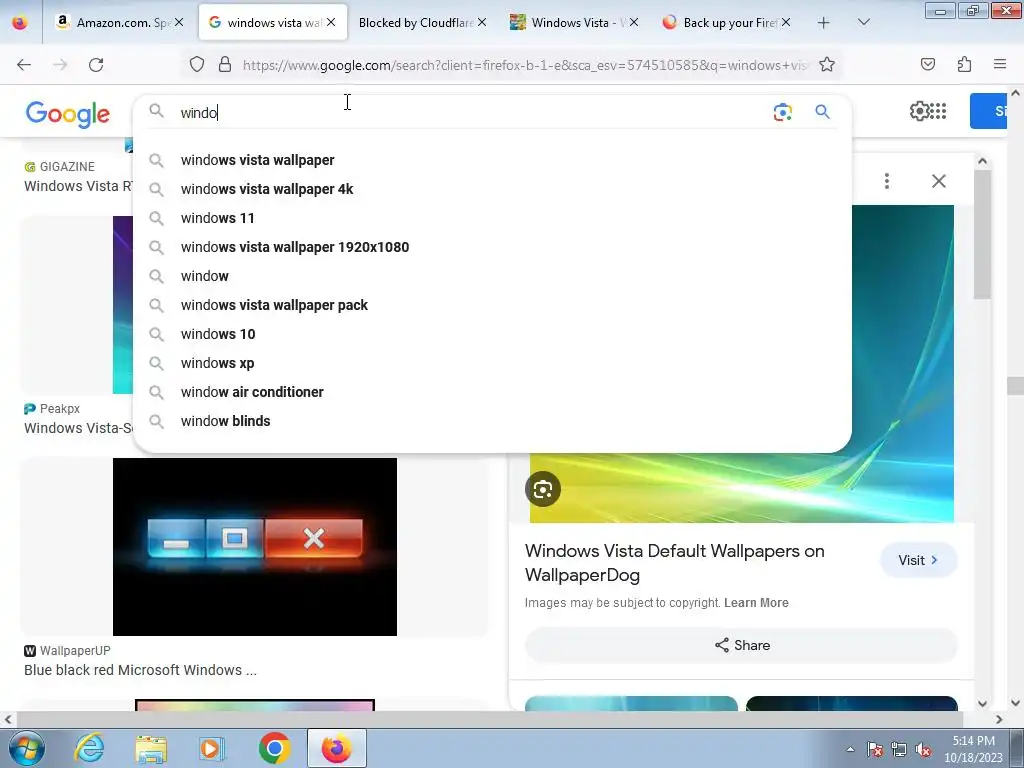Image resolution: width=1024 pixels, height=768 pixels.
Task: Open the Learn More copyright link
Action: [756, 603]
